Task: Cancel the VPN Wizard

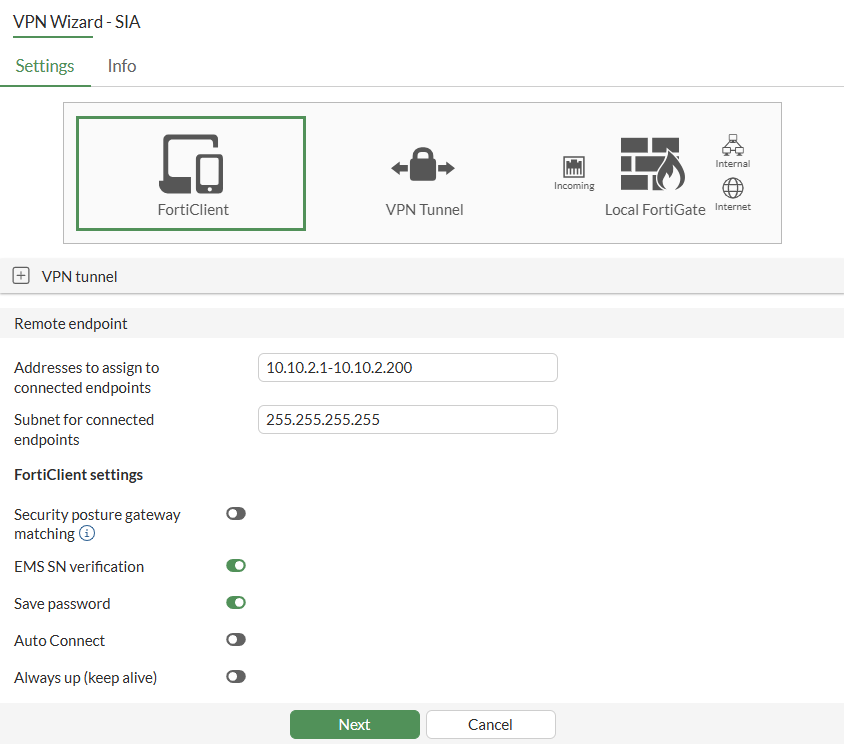Action: click(x=490, y=724)
